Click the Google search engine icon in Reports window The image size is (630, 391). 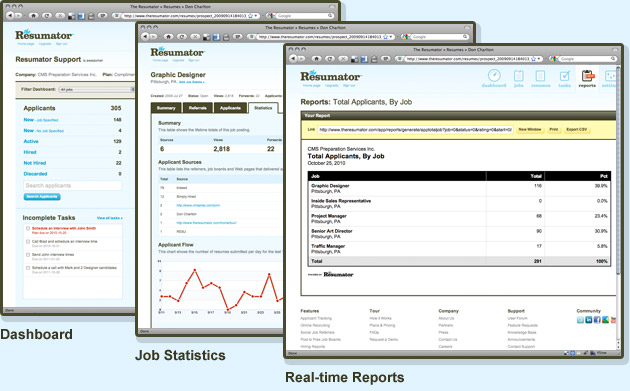pos(554,59)
